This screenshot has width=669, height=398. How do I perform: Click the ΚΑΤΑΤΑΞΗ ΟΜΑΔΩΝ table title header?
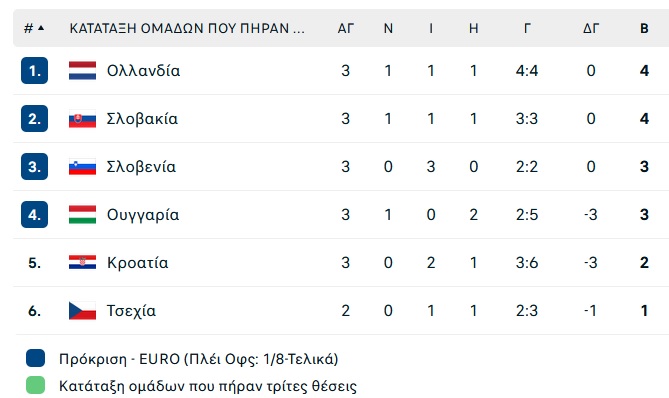[x=187, y=28]
